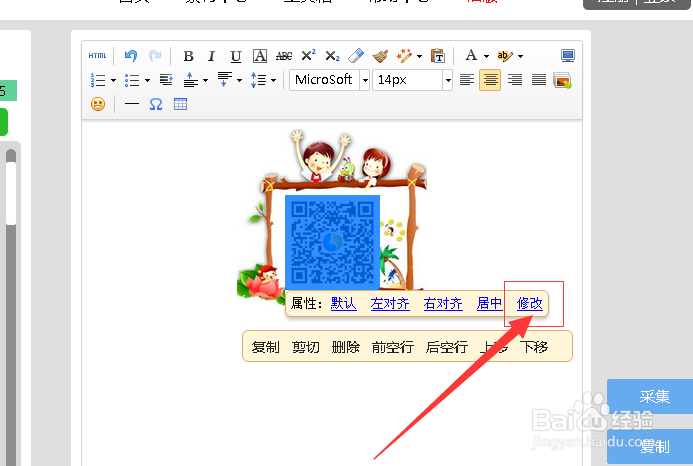This screenshot has width=693, height=466.
Task: Click the 左对齐 link
Action: (390, 303)
